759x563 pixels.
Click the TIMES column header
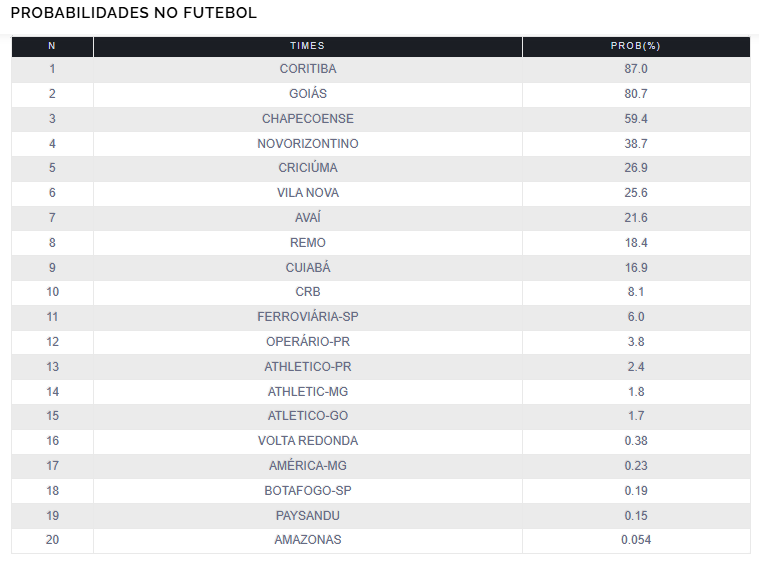click(307, 46)
